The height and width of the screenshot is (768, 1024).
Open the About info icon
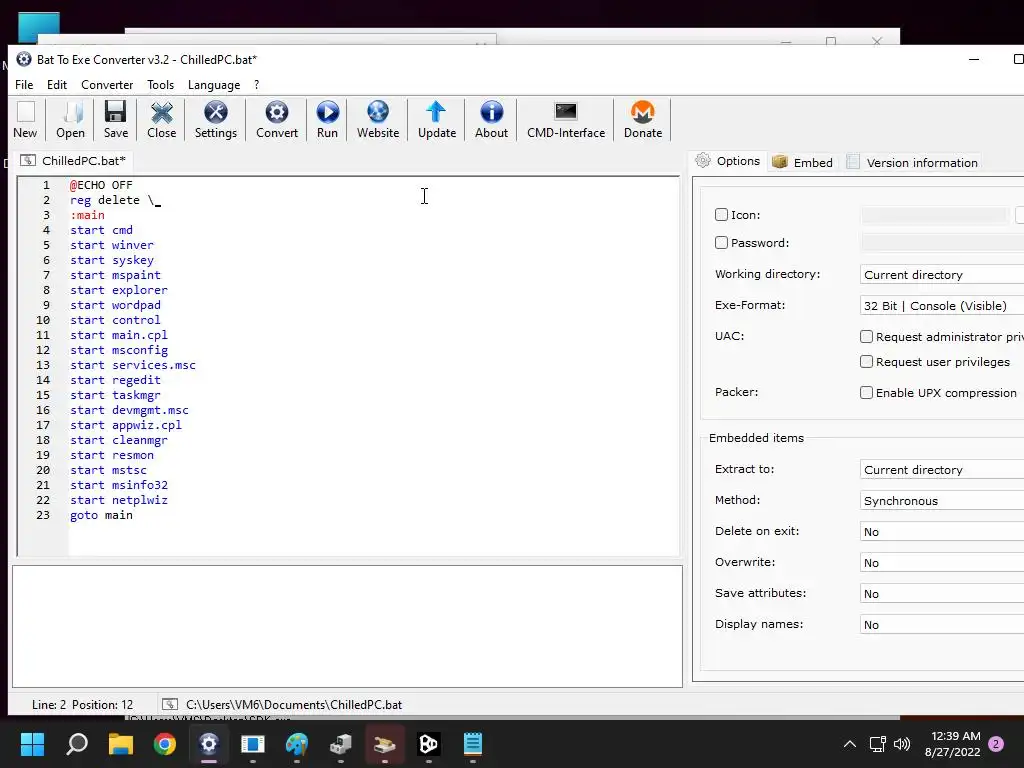click(491, 120)
